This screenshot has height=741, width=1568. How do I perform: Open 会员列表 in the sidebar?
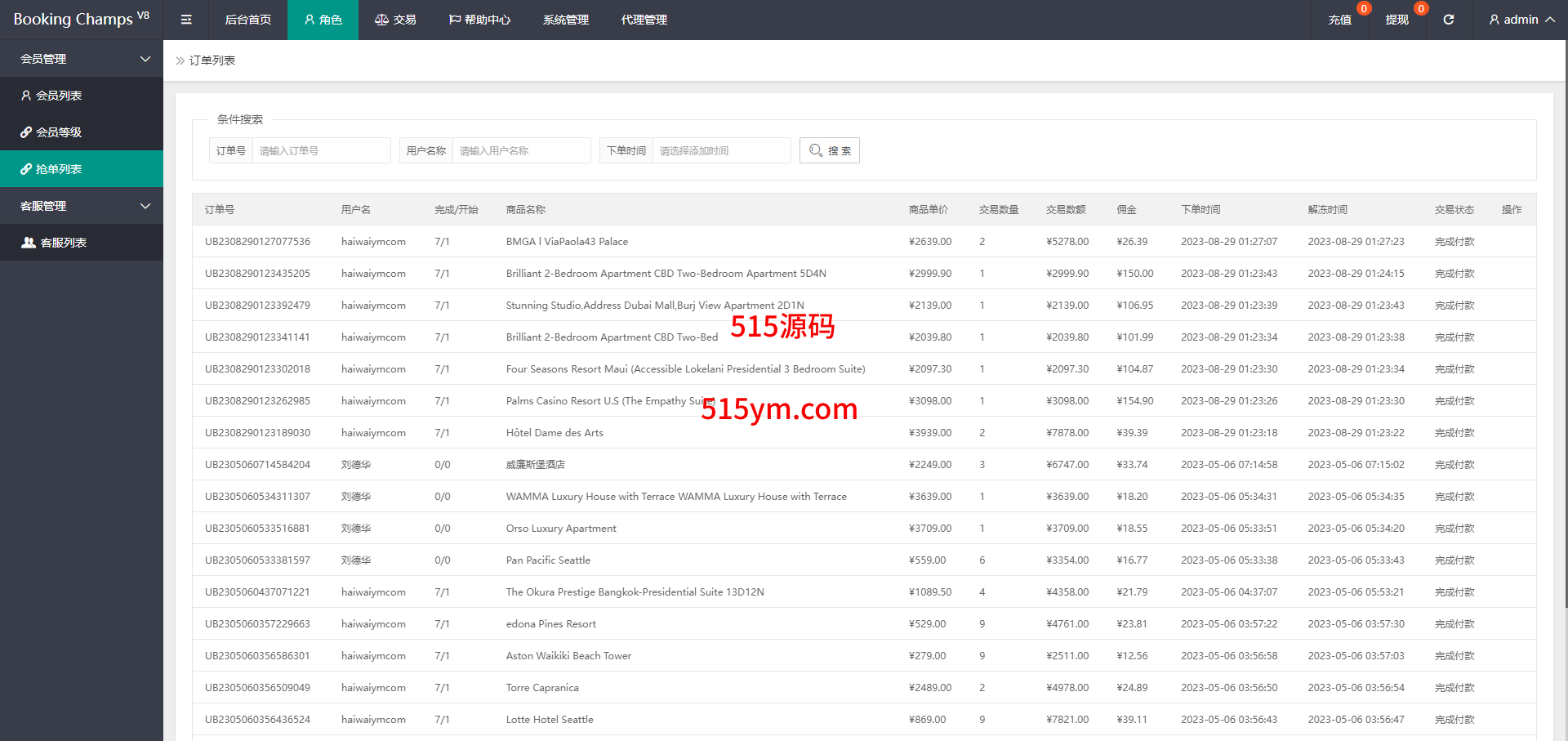tap(59, 96)
